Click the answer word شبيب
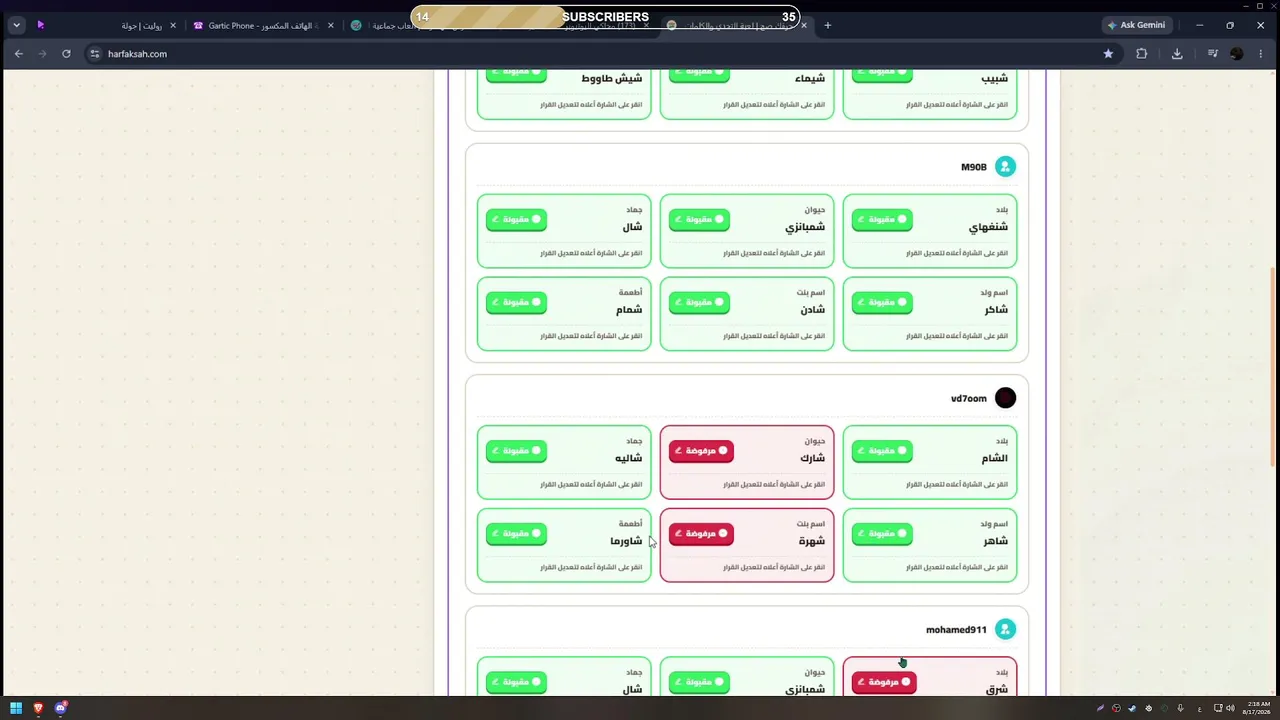 pyautogui.click(x=995, y=78)
